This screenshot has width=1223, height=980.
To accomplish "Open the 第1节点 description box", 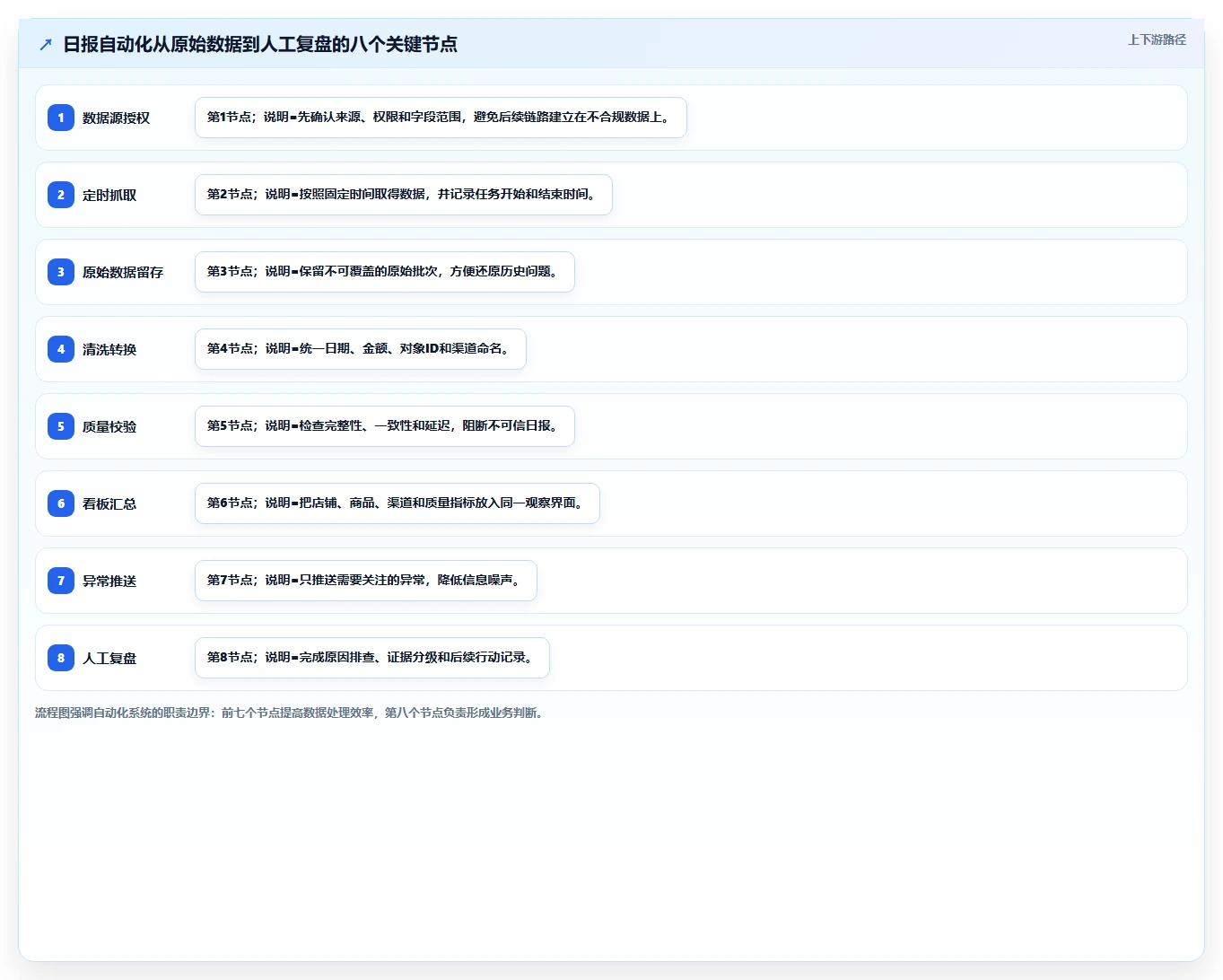I will coord(441,118).
